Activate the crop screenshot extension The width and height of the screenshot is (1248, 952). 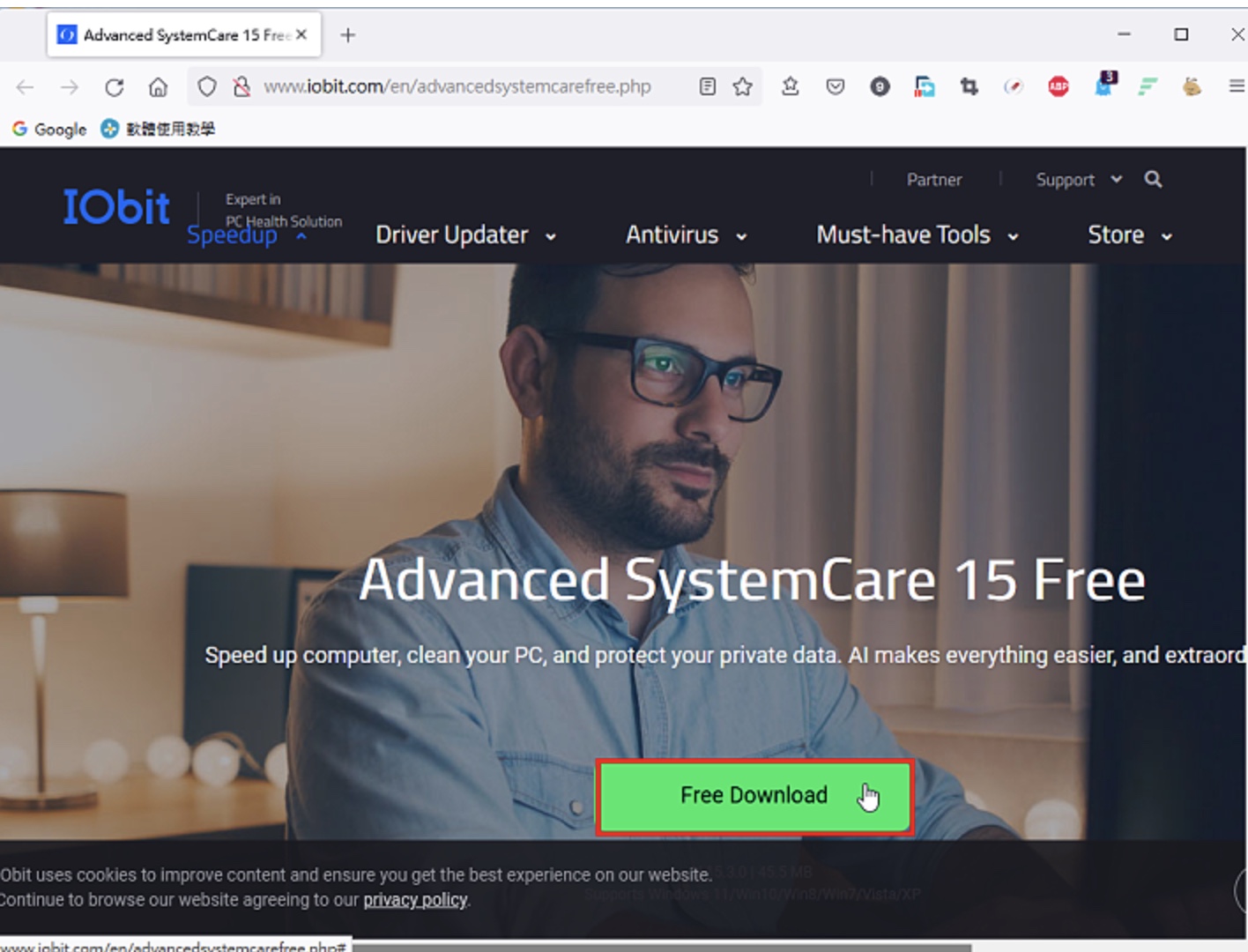pyautogui.click(x=969, y=86)
